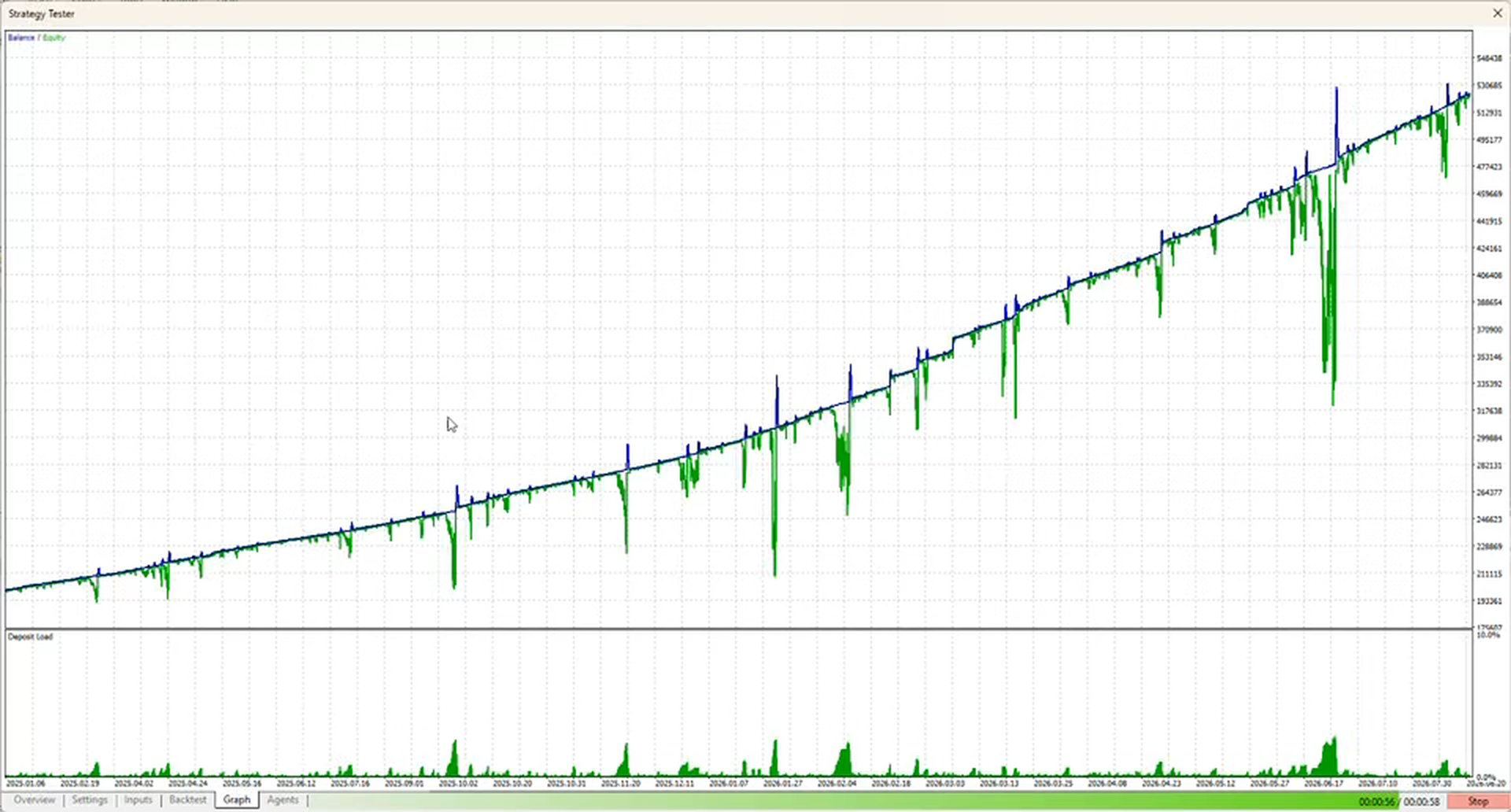This screenshot has width=1511, height=812.
Task: Click the 299884 value on price axis
Action: point(1489,438)
